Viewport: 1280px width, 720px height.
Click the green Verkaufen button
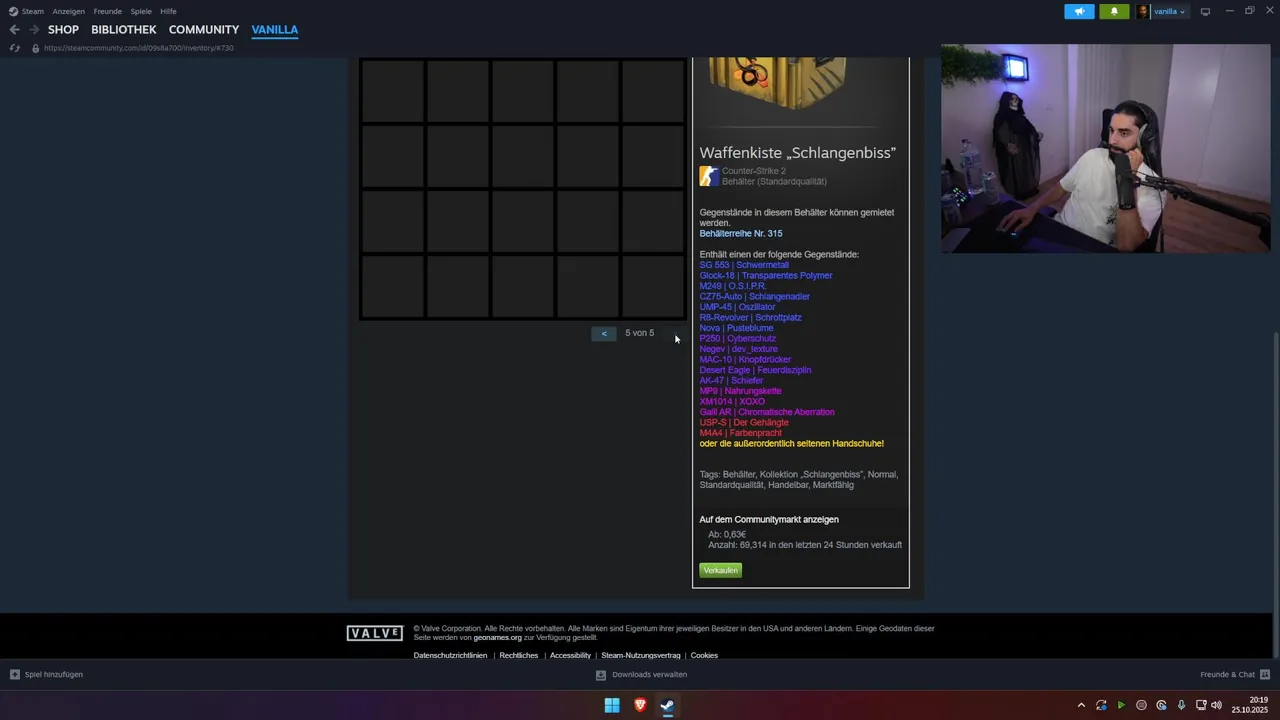coord(721,570)
